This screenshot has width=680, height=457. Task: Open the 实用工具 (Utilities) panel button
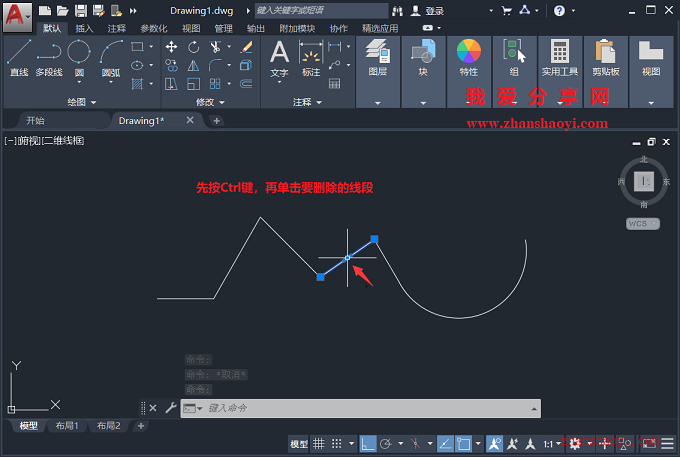click(x=560, y=72)
